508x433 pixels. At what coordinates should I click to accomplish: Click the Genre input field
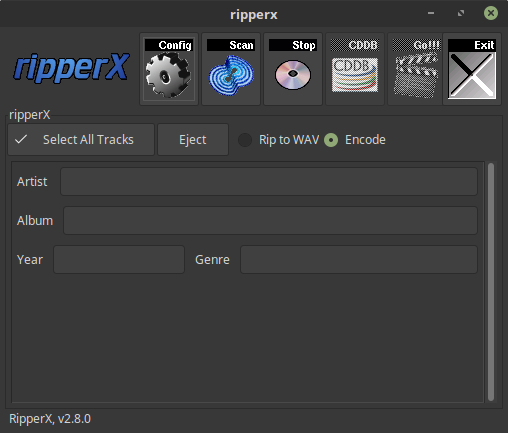pos(359,260)
